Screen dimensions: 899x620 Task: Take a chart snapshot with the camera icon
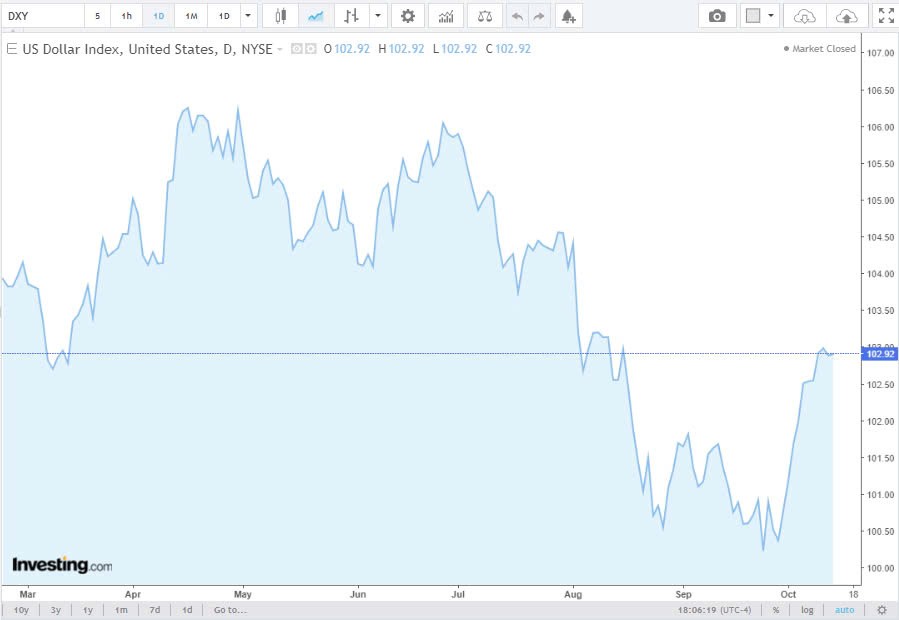point(718,15)
